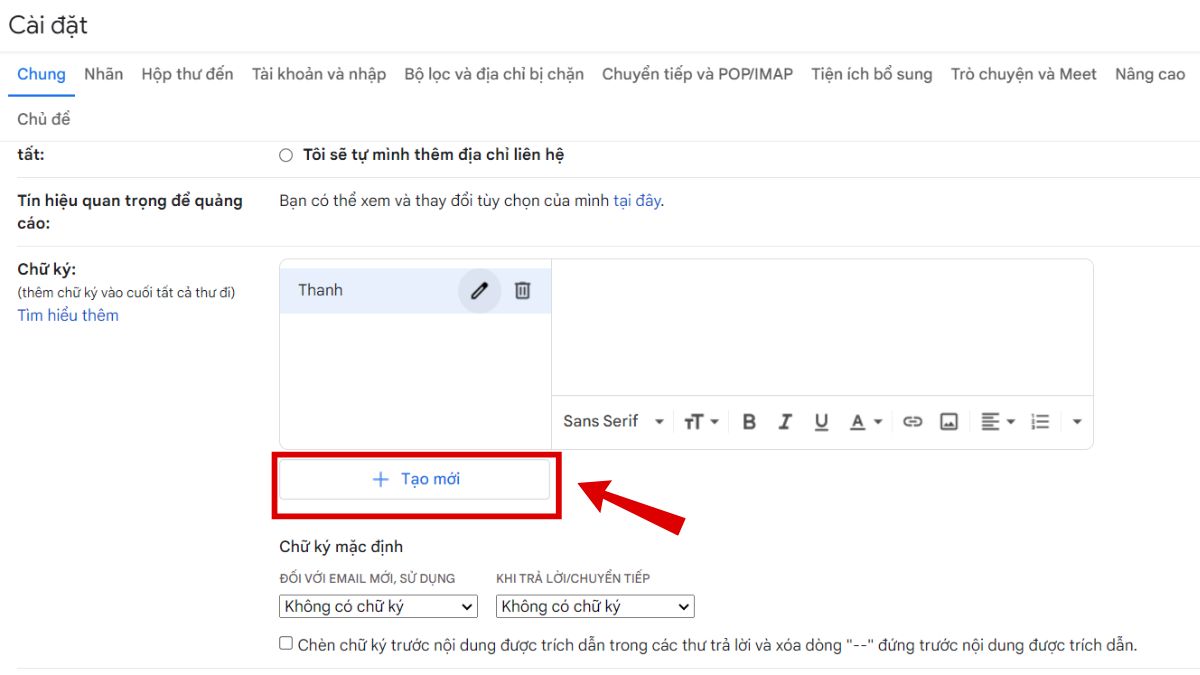Image resolution: width=1200 pixels, height=675 pixels.
Task: Switch to the Nhãn tab
Action: pos(104,74)
